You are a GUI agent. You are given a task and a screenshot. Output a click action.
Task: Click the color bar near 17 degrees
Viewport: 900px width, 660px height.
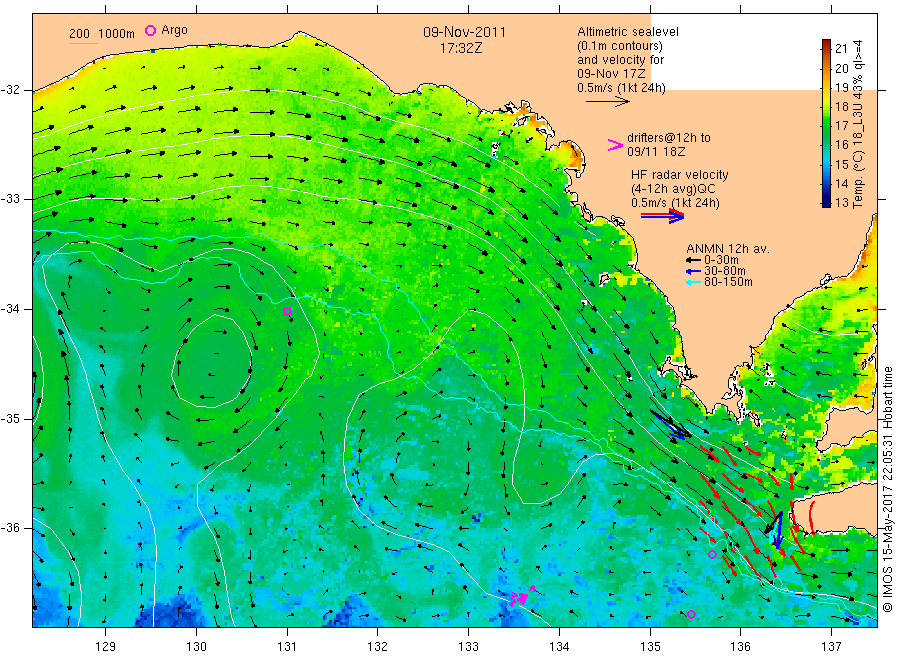pyautogui.click(x=826, y=125)
